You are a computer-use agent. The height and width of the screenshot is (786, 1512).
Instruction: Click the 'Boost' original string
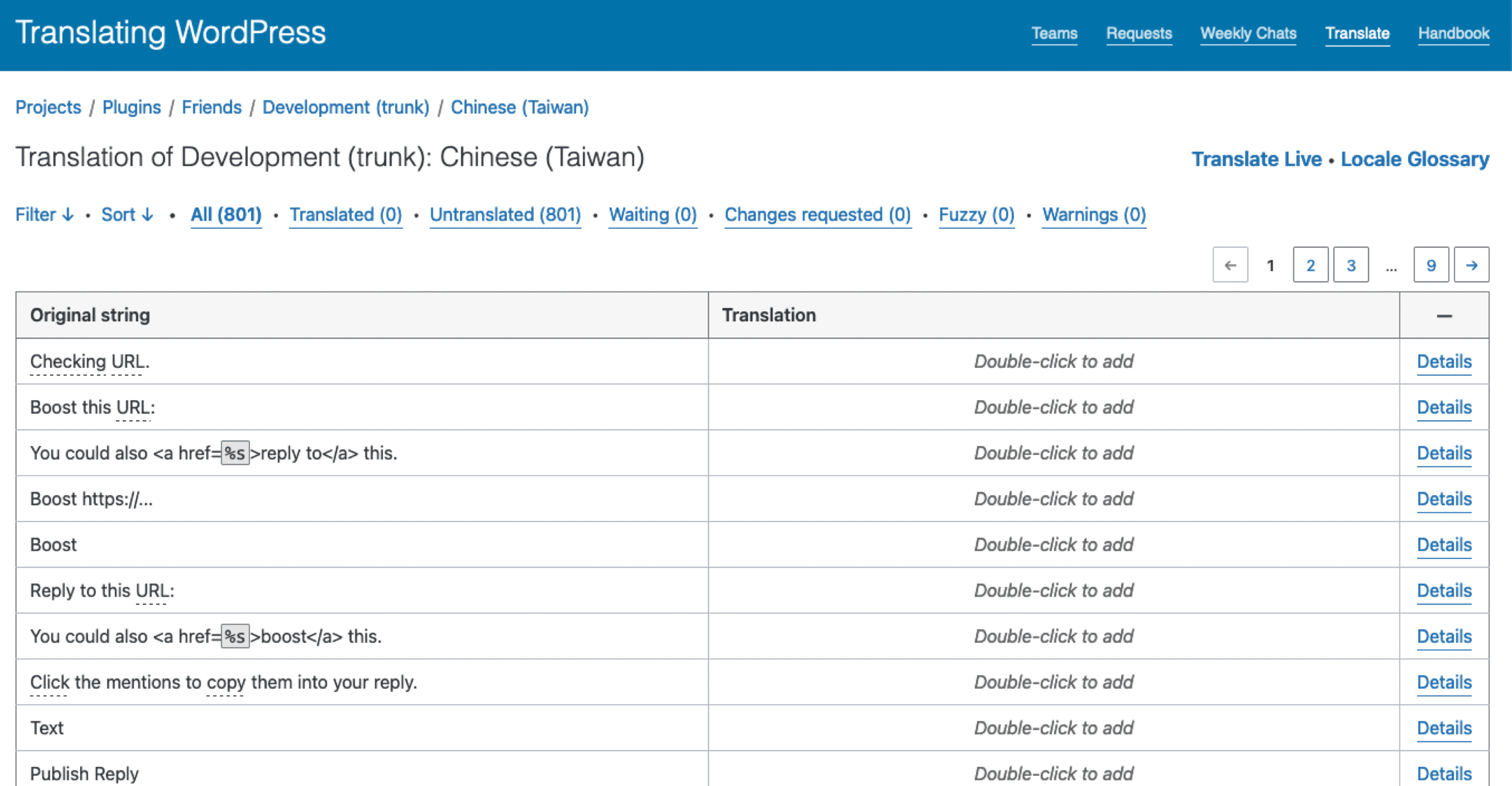(53, 545)
